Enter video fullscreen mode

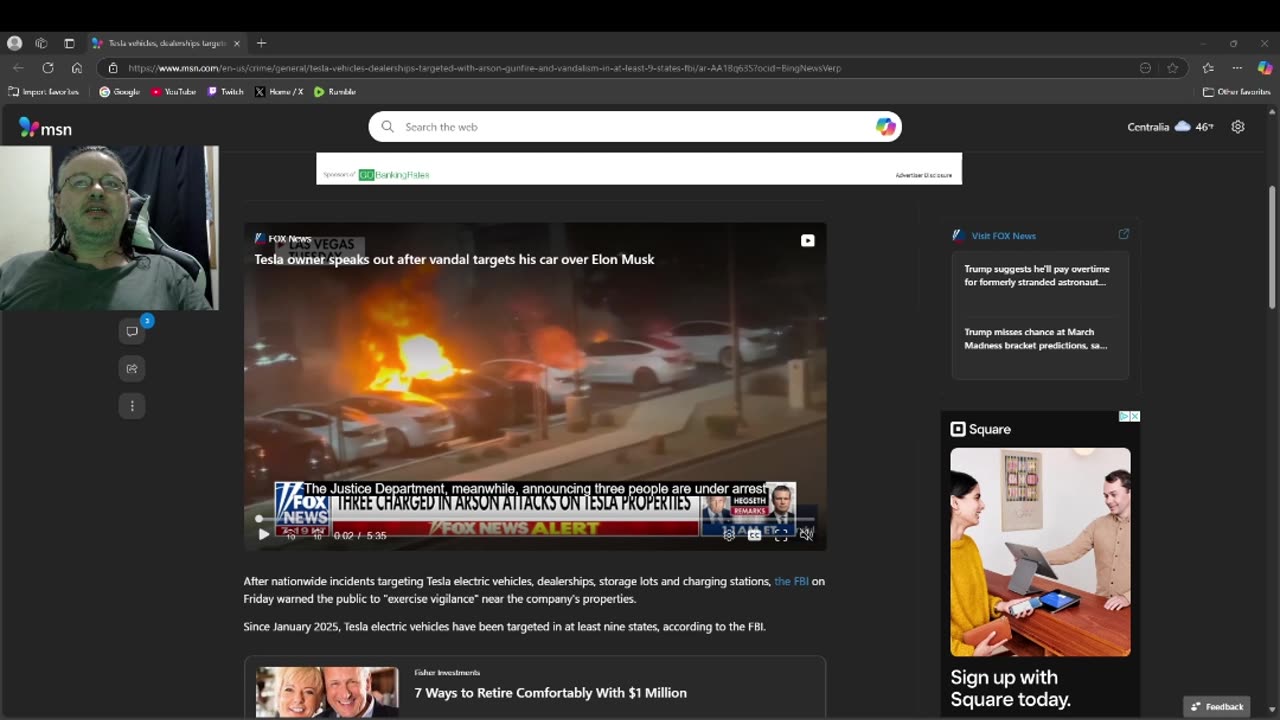[x=781, y=535]
